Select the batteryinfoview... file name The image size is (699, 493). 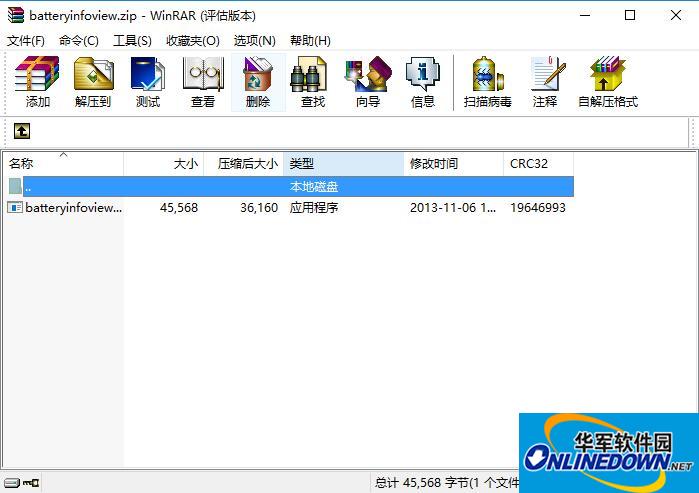click(74, 208)
